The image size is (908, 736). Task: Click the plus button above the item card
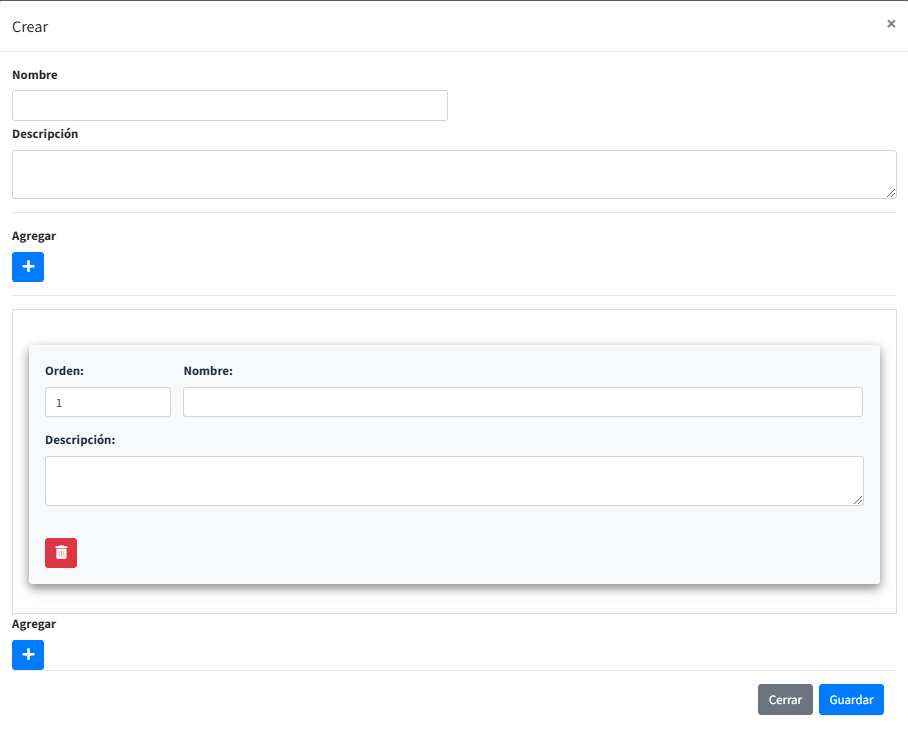pos(28,267)
